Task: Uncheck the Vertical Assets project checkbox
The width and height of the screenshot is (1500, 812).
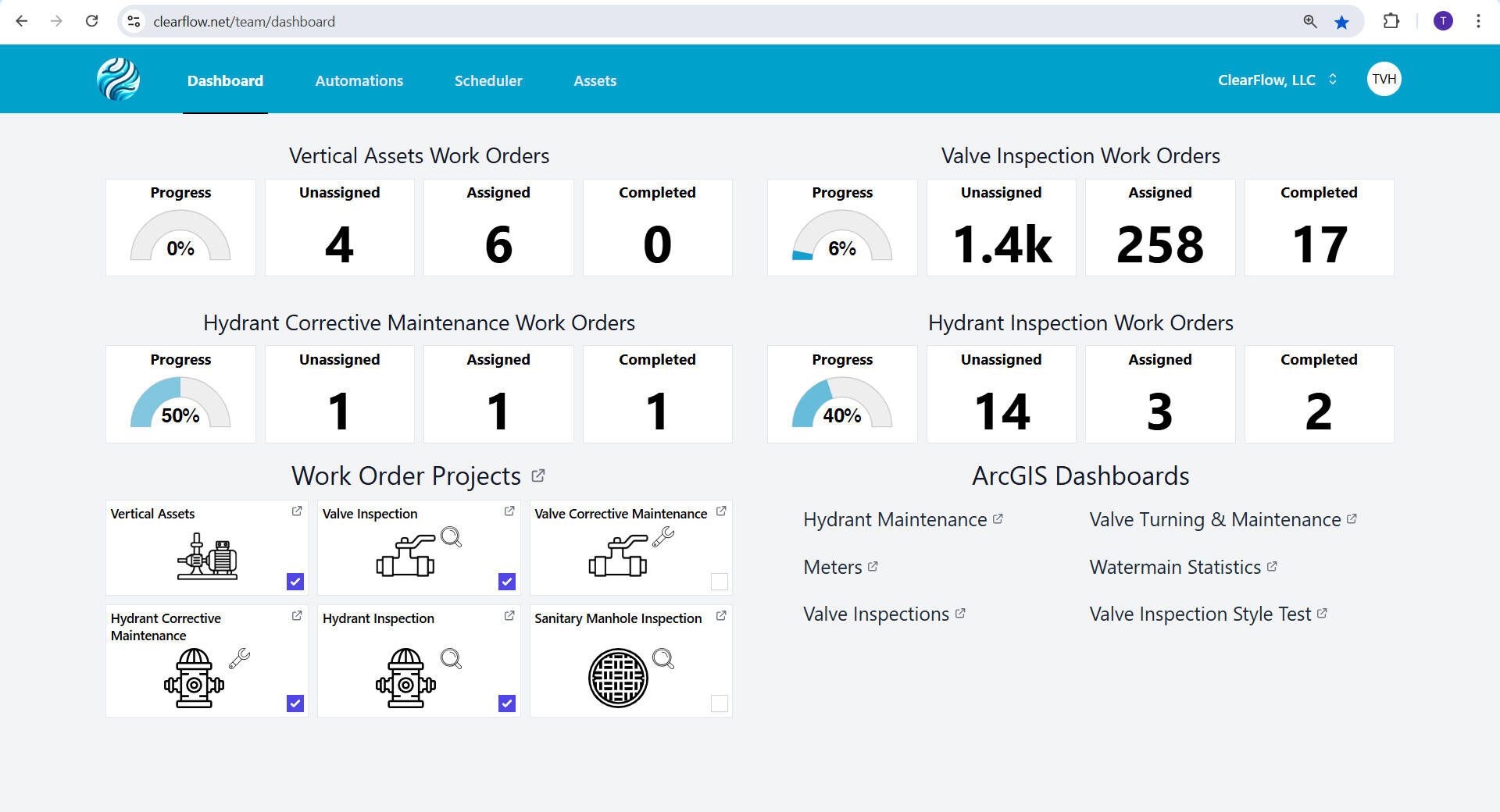Action: click(x=295, y=582)
